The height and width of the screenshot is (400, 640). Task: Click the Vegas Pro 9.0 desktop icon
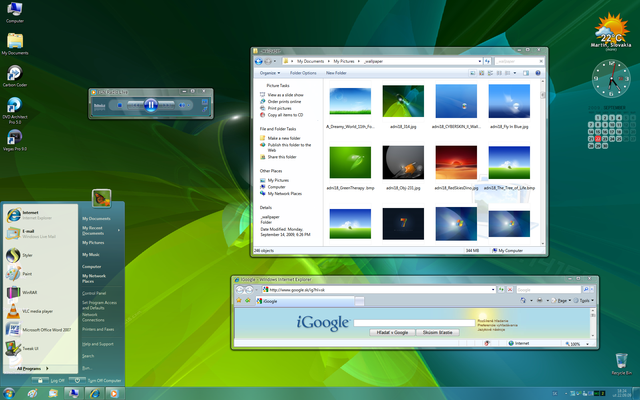point(14,137)
